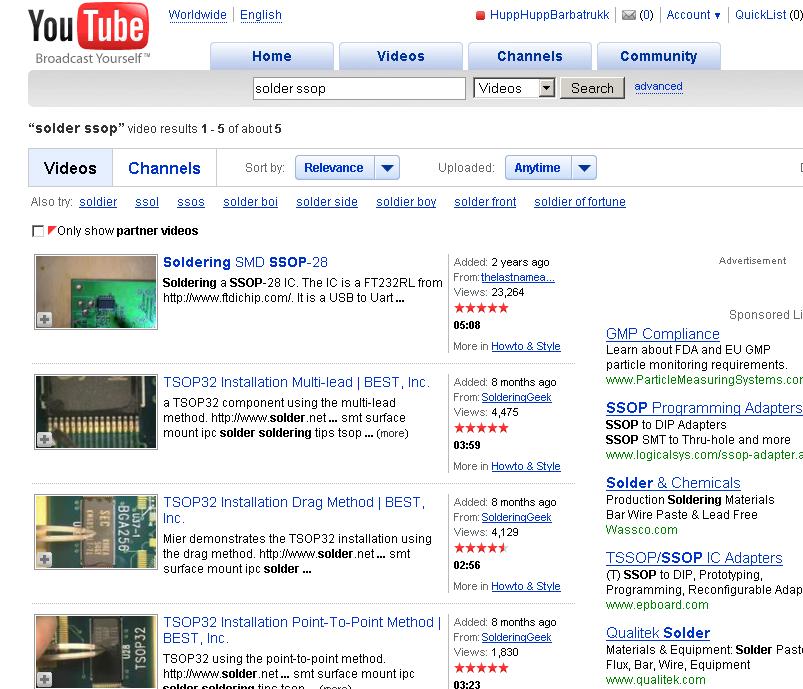Open the Community tab
The width and height of the screenshot is (803, 689).
pyautogui.click(x=659, y=56)
